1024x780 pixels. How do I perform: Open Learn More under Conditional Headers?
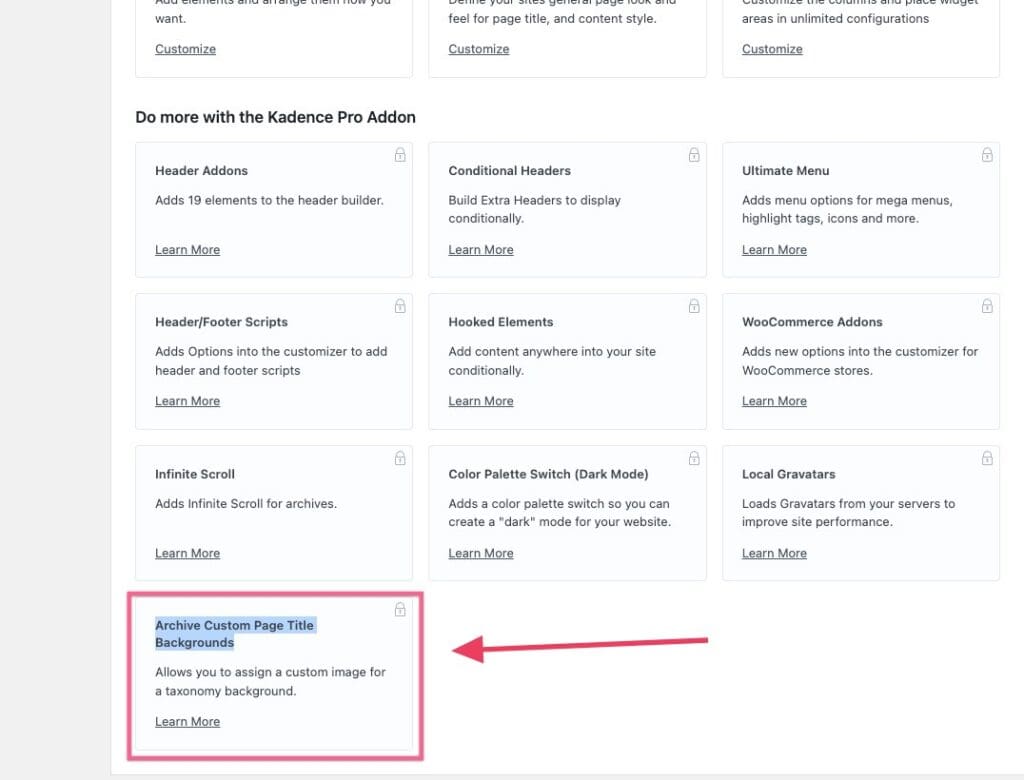coord(480,250)
